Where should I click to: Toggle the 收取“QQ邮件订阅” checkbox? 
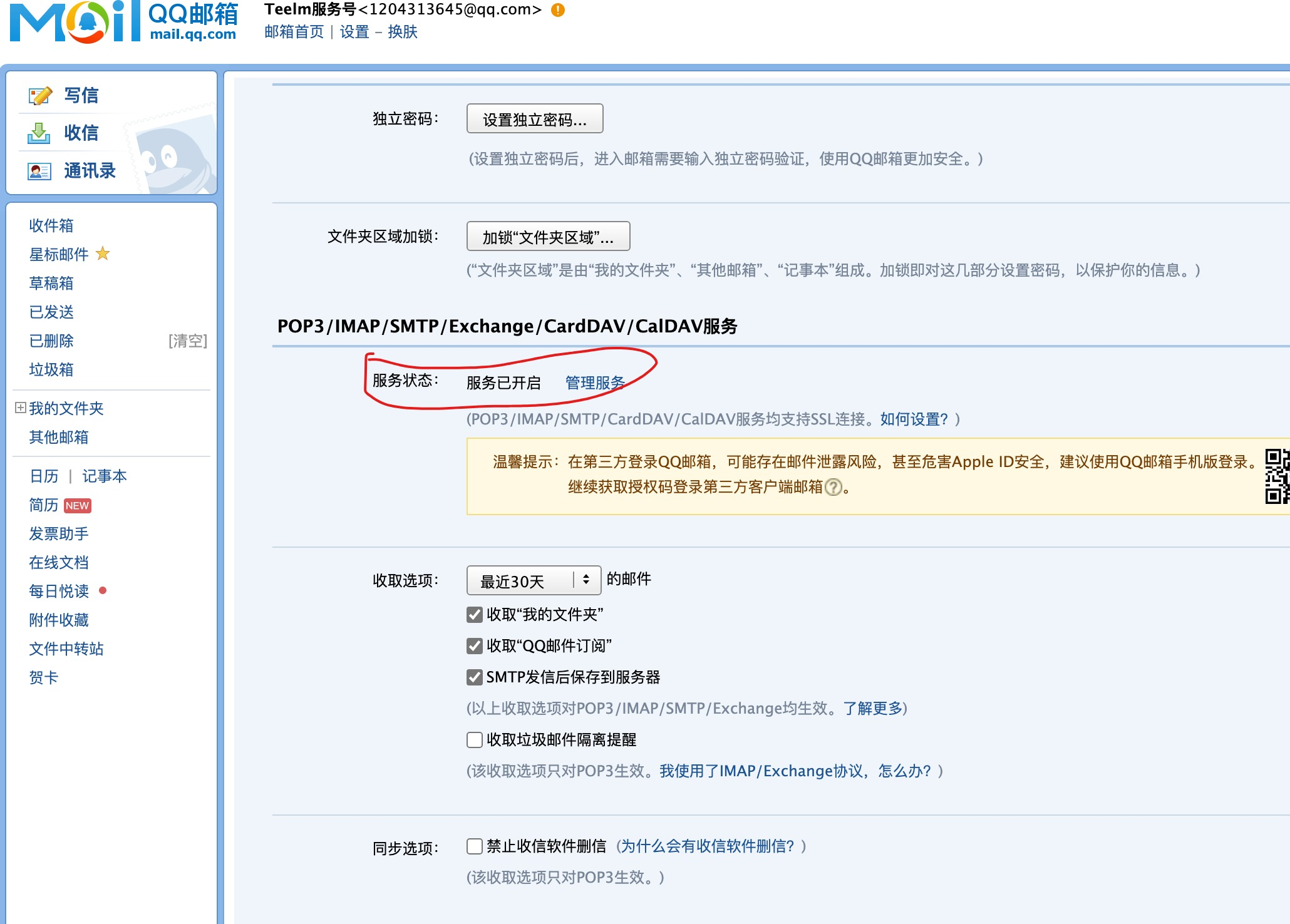[475, 646]
